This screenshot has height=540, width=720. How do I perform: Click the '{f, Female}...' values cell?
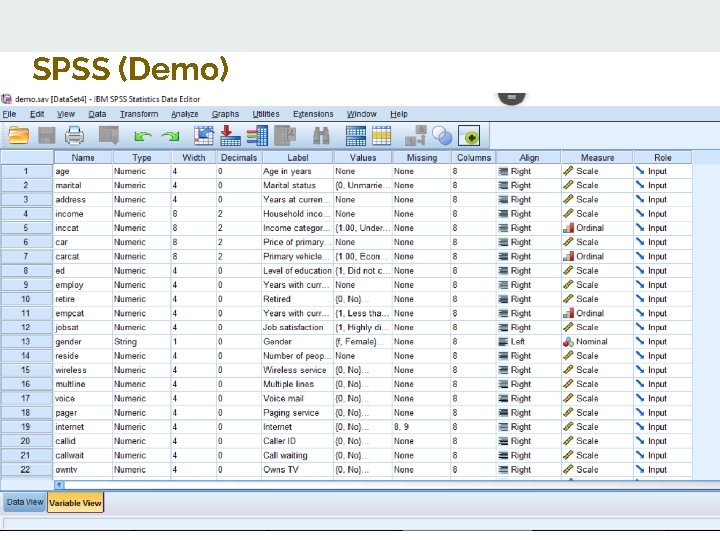(x=363, y=342)
